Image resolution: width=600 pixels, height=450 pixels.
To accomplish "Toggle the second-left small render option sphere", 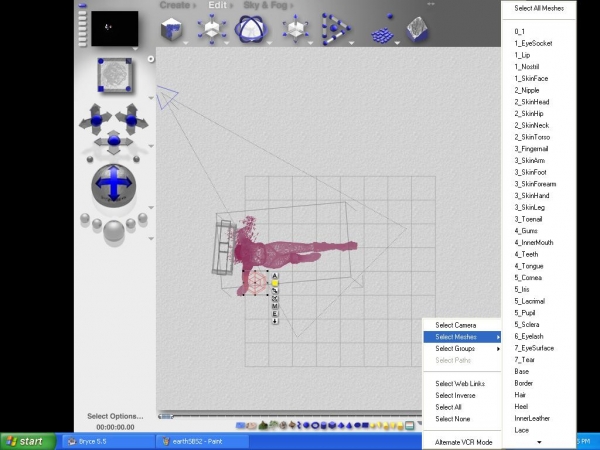I will (97, 223).
